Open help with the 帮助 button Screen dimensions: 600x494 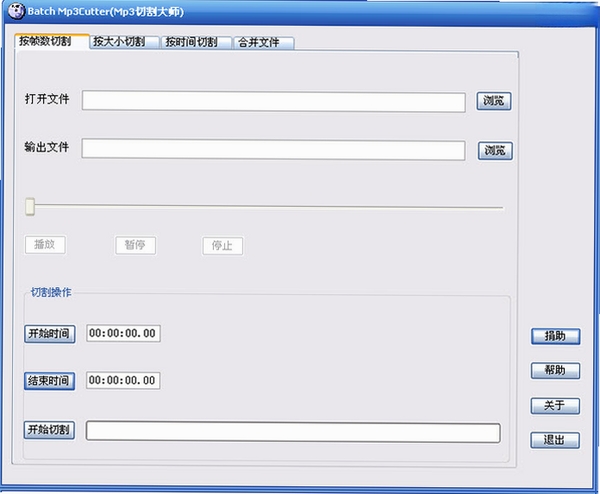(x=555, y=370)
